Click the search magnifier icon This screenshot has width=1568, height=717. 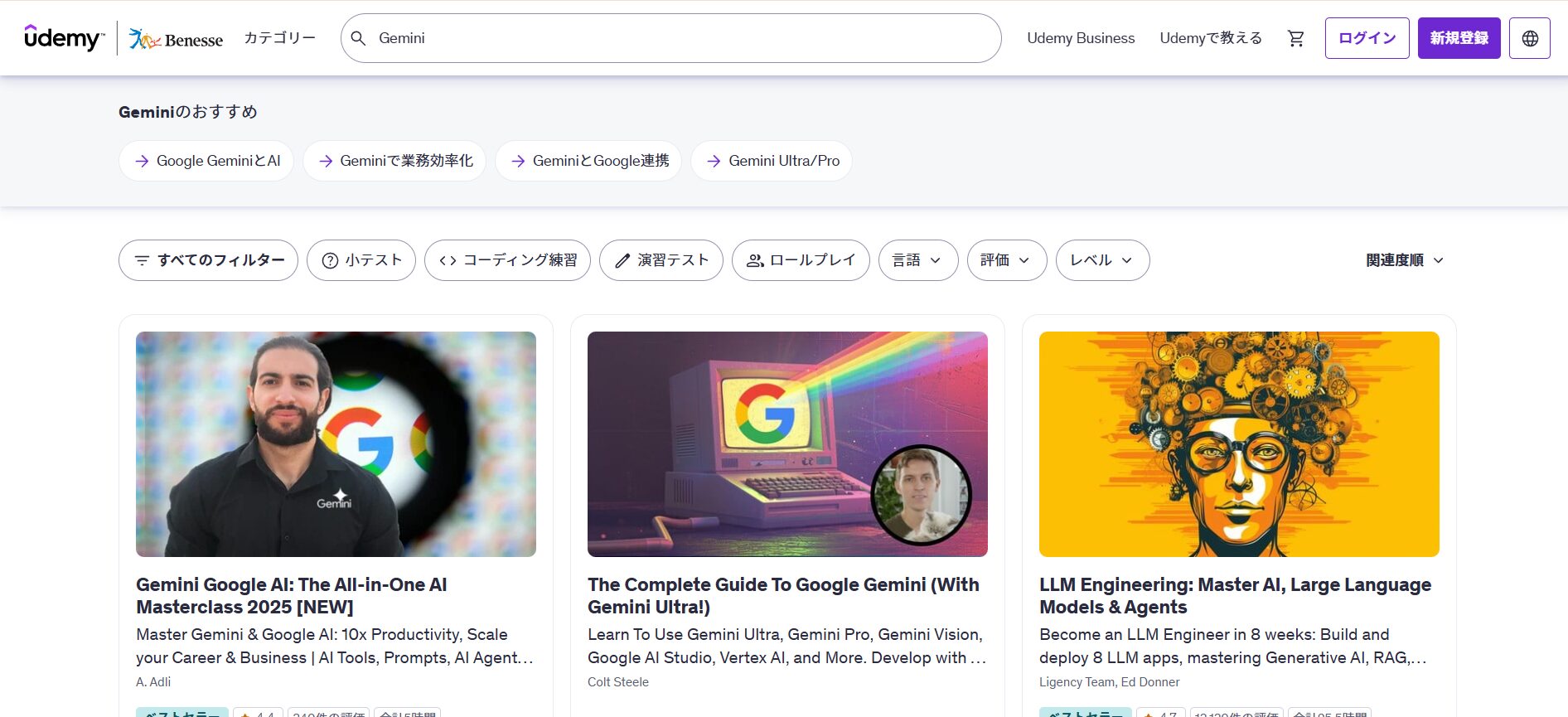point(358,38)
